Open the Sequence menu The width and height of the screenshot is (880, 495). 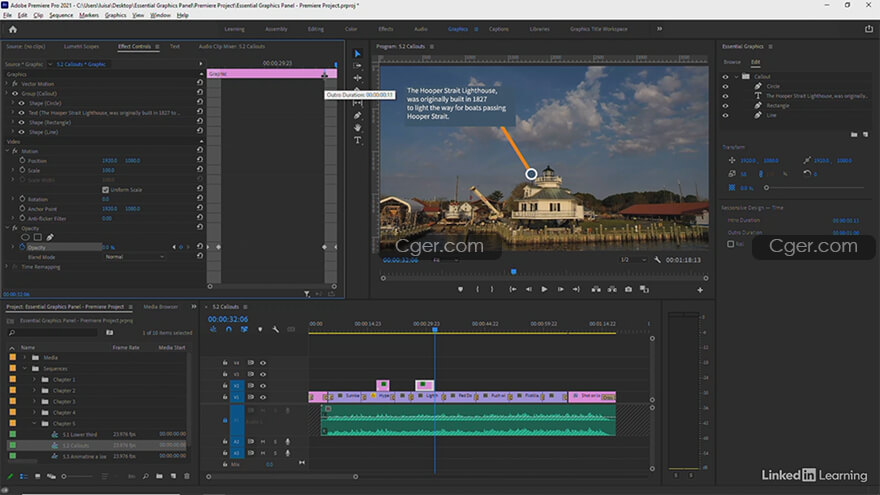tap(61, 15)
